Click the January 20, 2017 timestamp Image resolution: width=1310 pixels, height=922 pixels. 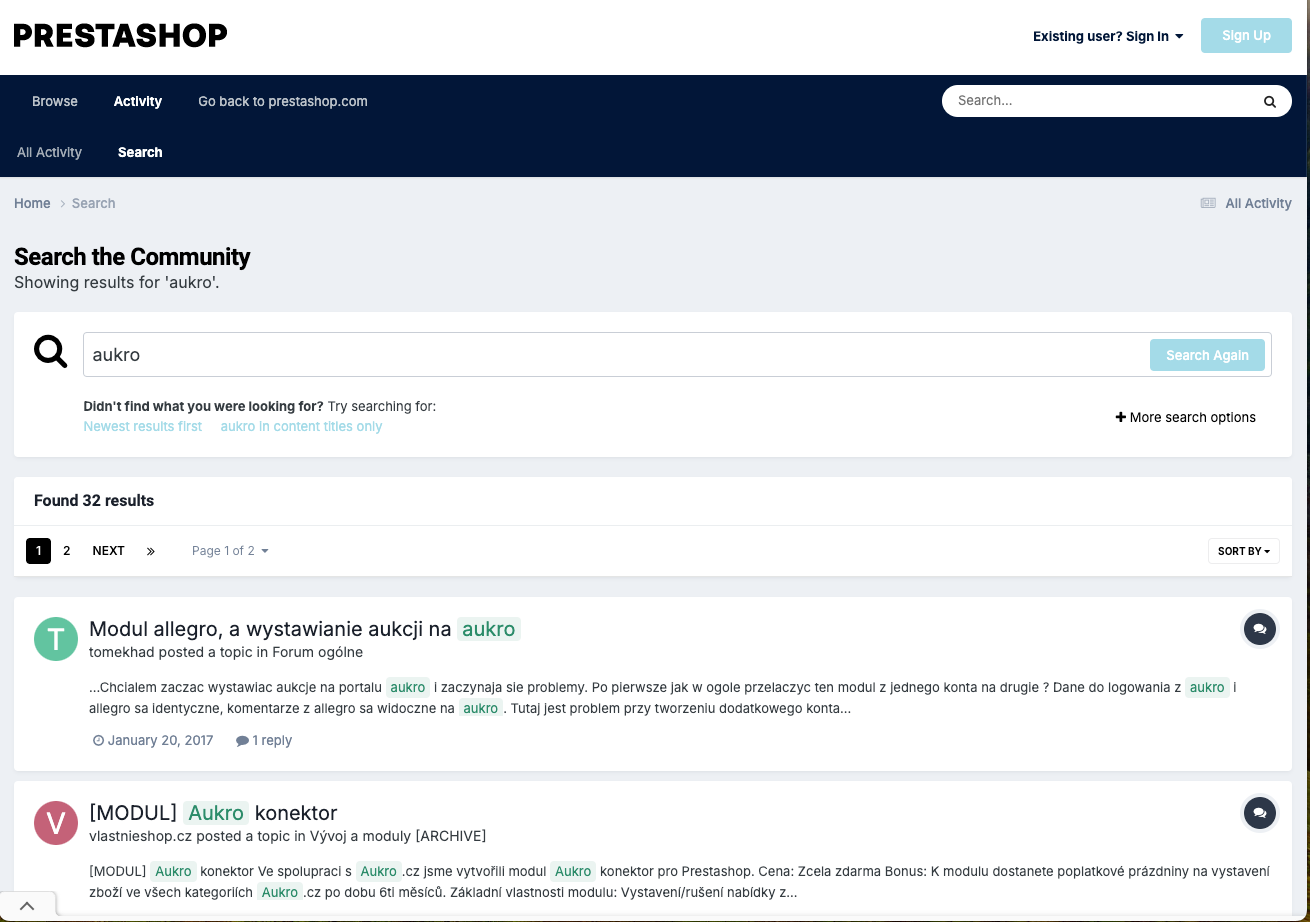click(x=153, y=740)
